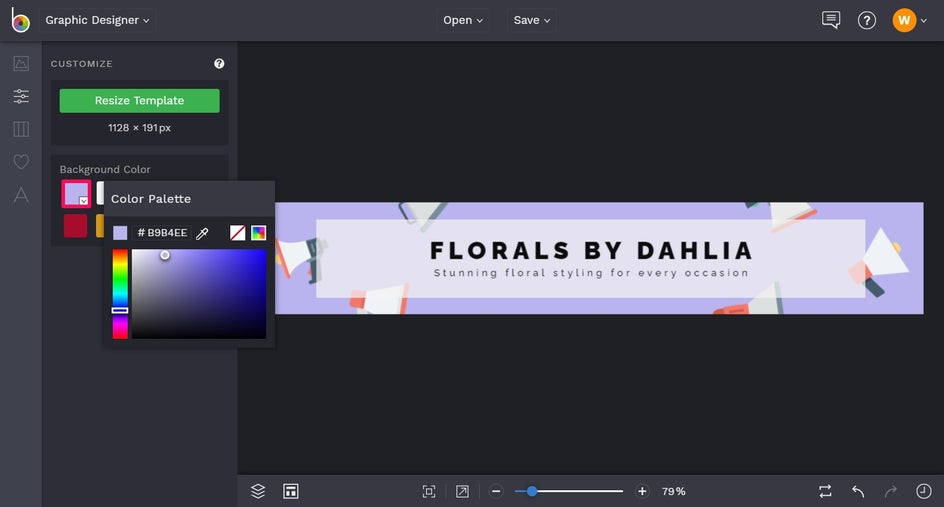
Task: Click the Color Palette panel title
Action: pos(151,199)
